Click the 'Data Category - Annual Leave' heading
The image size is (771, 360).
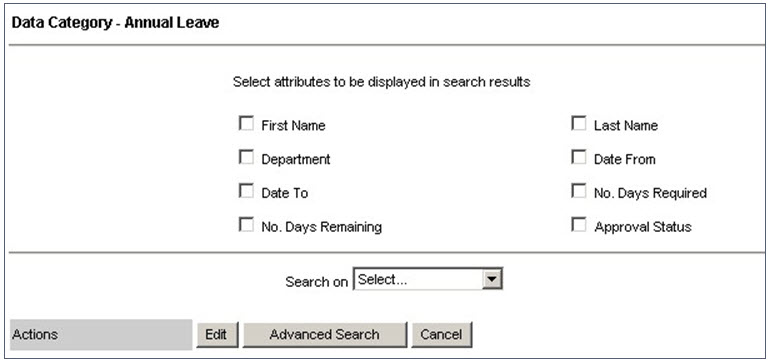pyautogui.click(x=116, y=23)
